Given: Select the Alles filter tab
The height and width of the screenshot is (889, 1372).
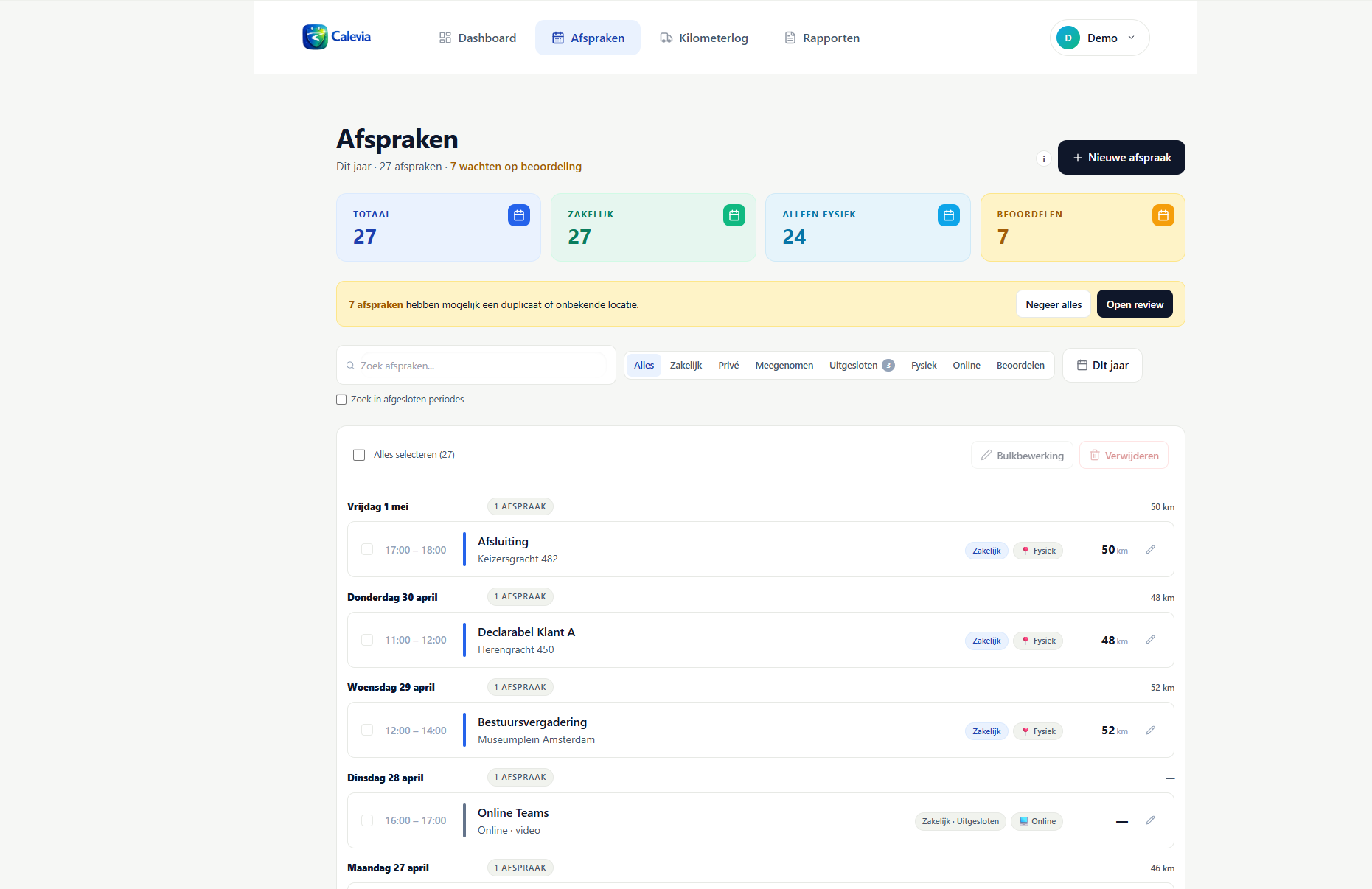Looking at the screenshot, I should [644, 366].
